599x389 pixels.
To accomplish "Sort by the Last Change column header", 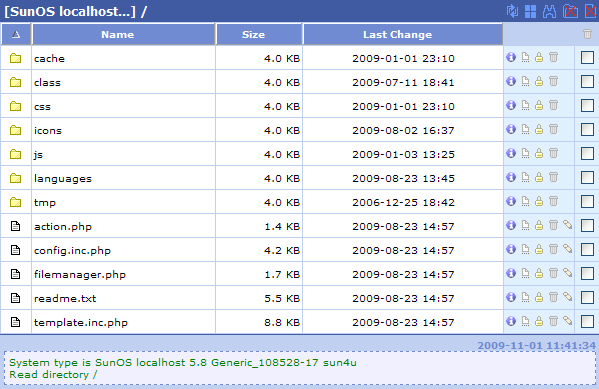I will click(403, 34).
